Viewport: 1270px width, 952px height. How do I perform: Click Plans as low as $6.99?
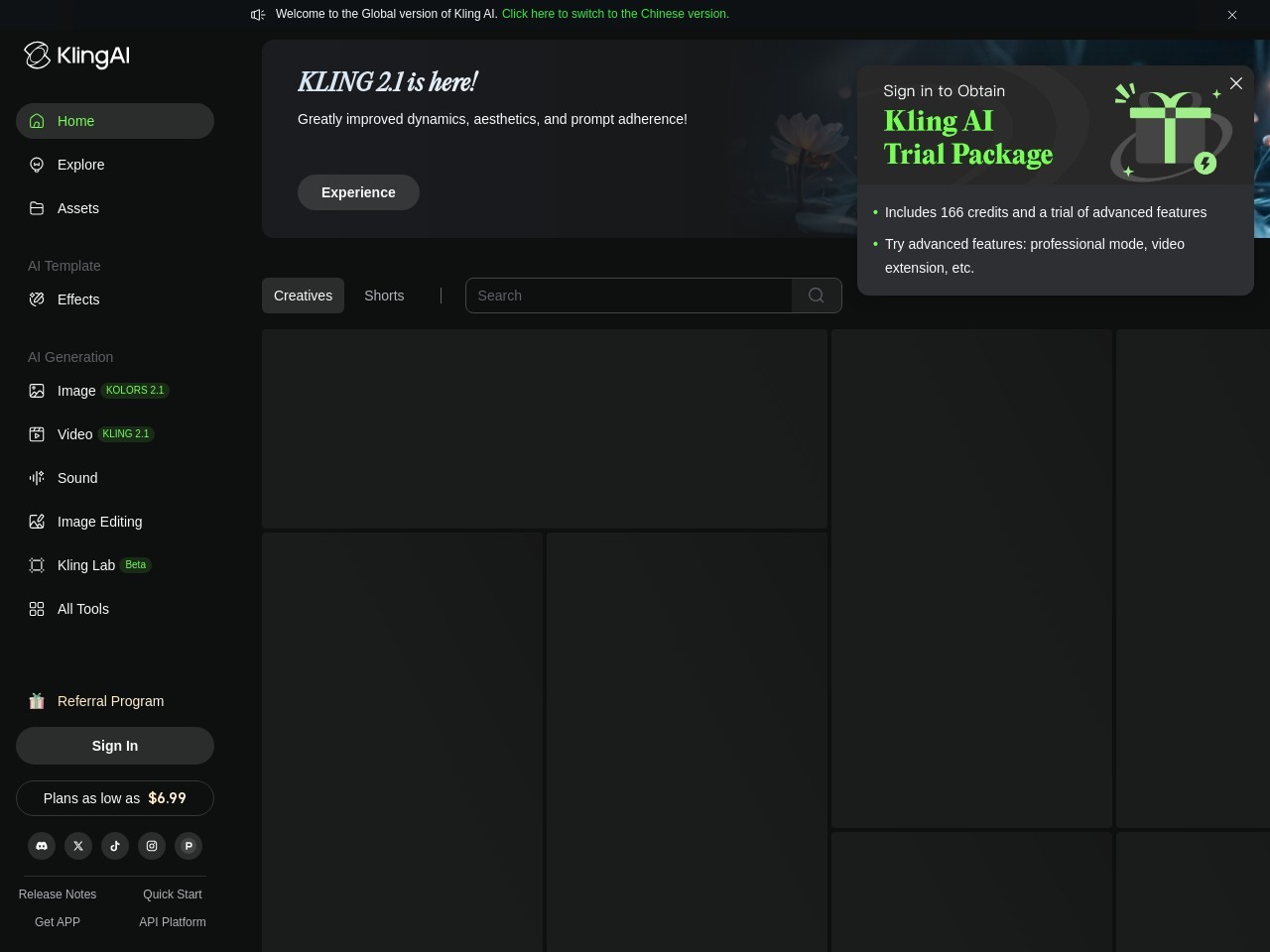[115, 798]
